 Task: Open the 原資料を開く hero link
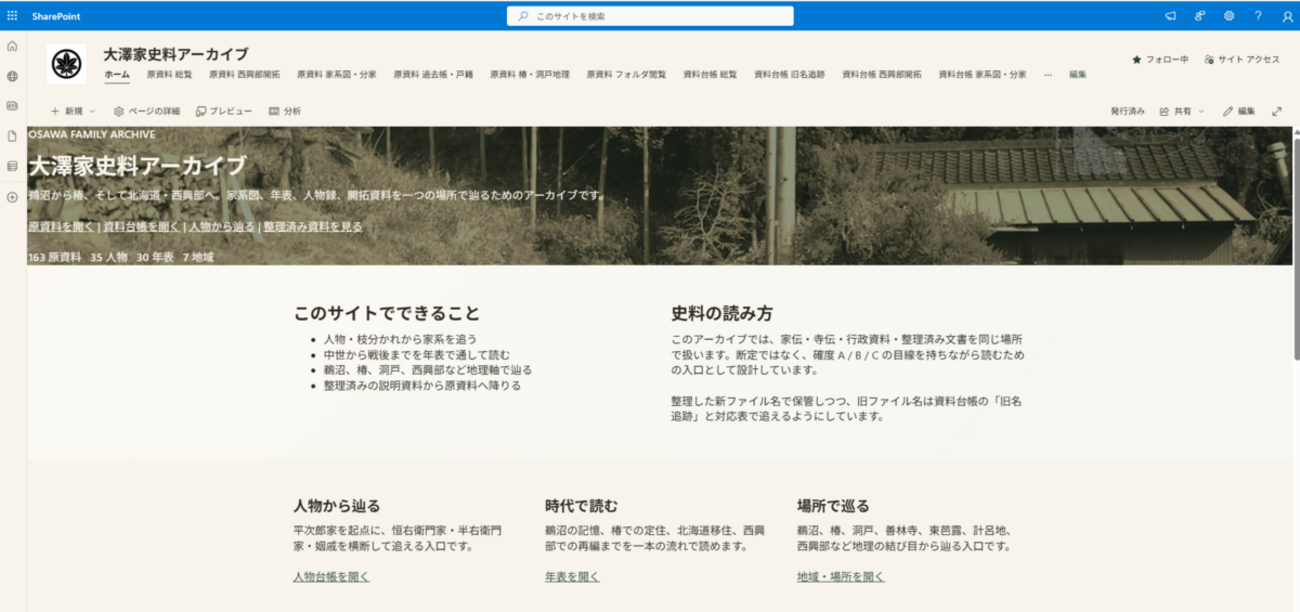click(61, 227)
